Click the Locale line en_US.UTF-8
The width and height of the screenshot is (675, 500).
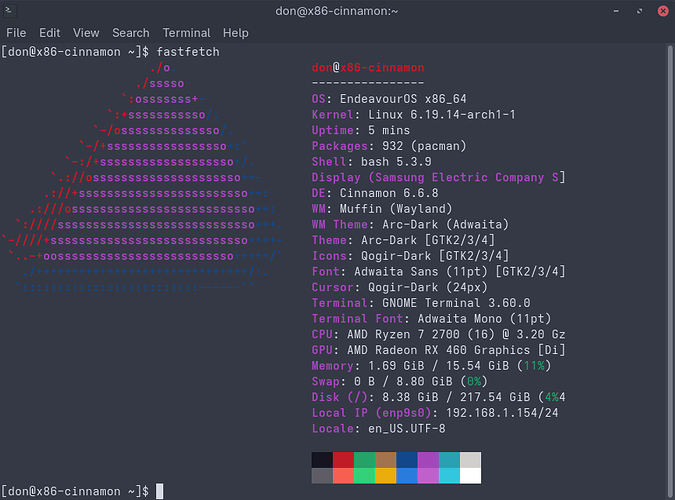point(378,429)
